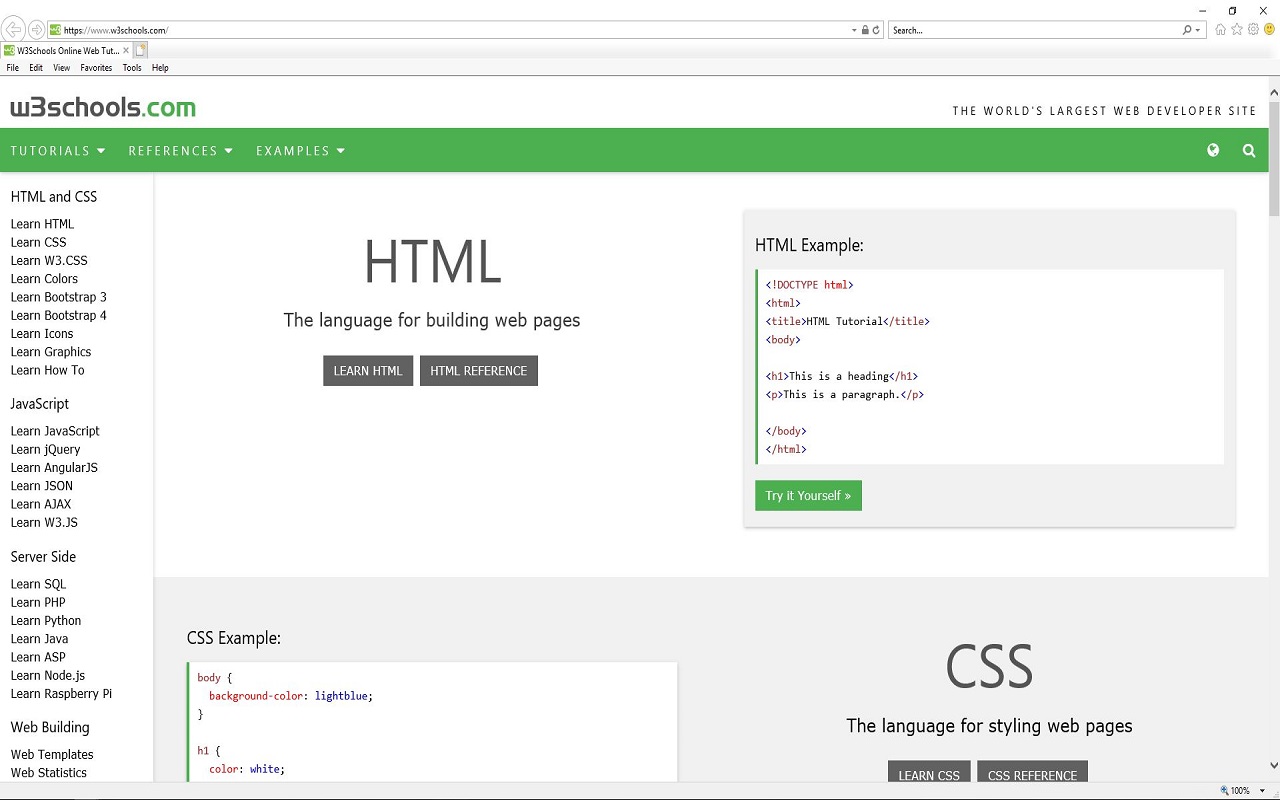
Task: Open the Tools menu
Action: (132, 68)
